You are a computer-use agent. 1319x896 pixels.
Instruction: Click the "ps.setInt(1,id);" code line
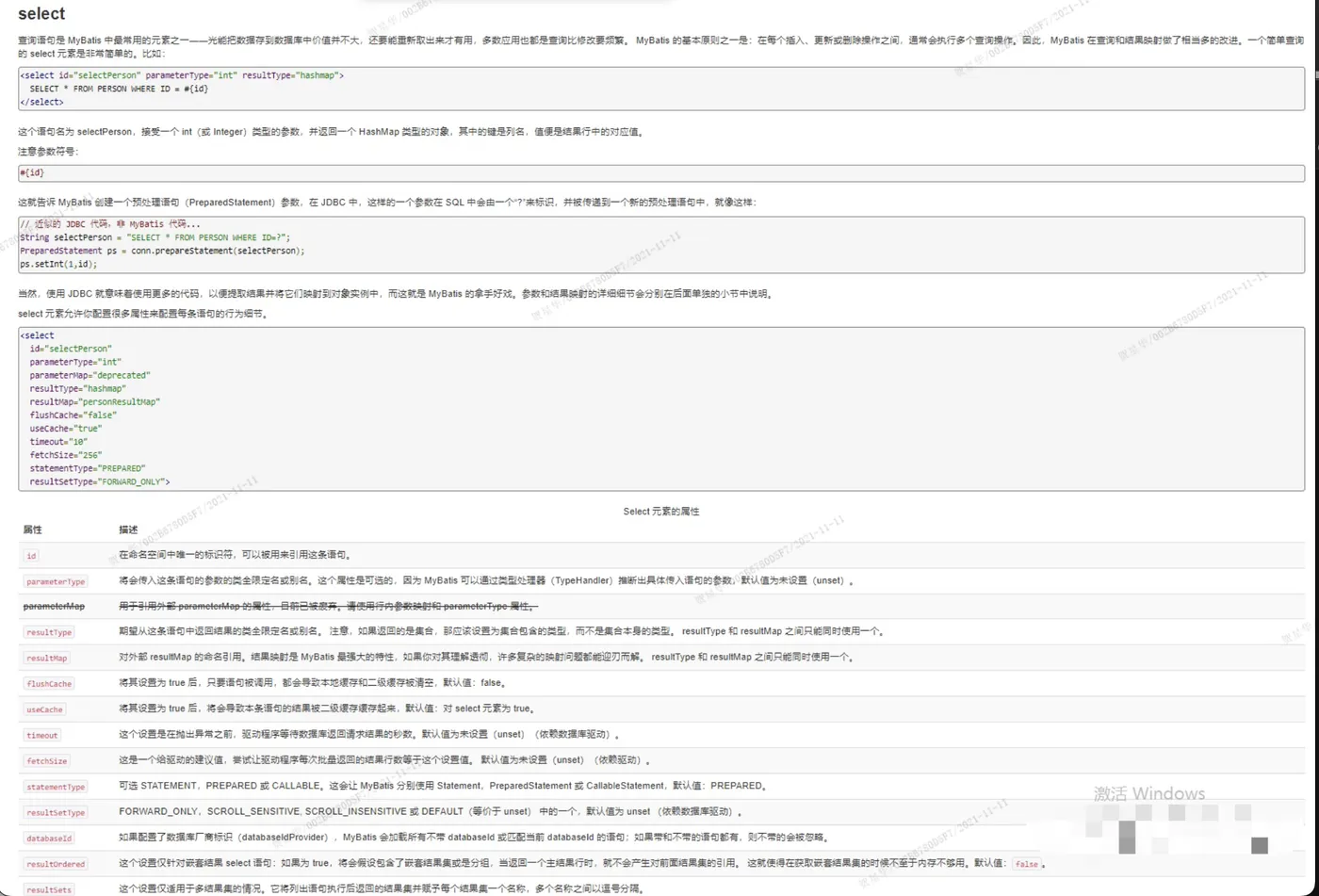tap(58, 264)
